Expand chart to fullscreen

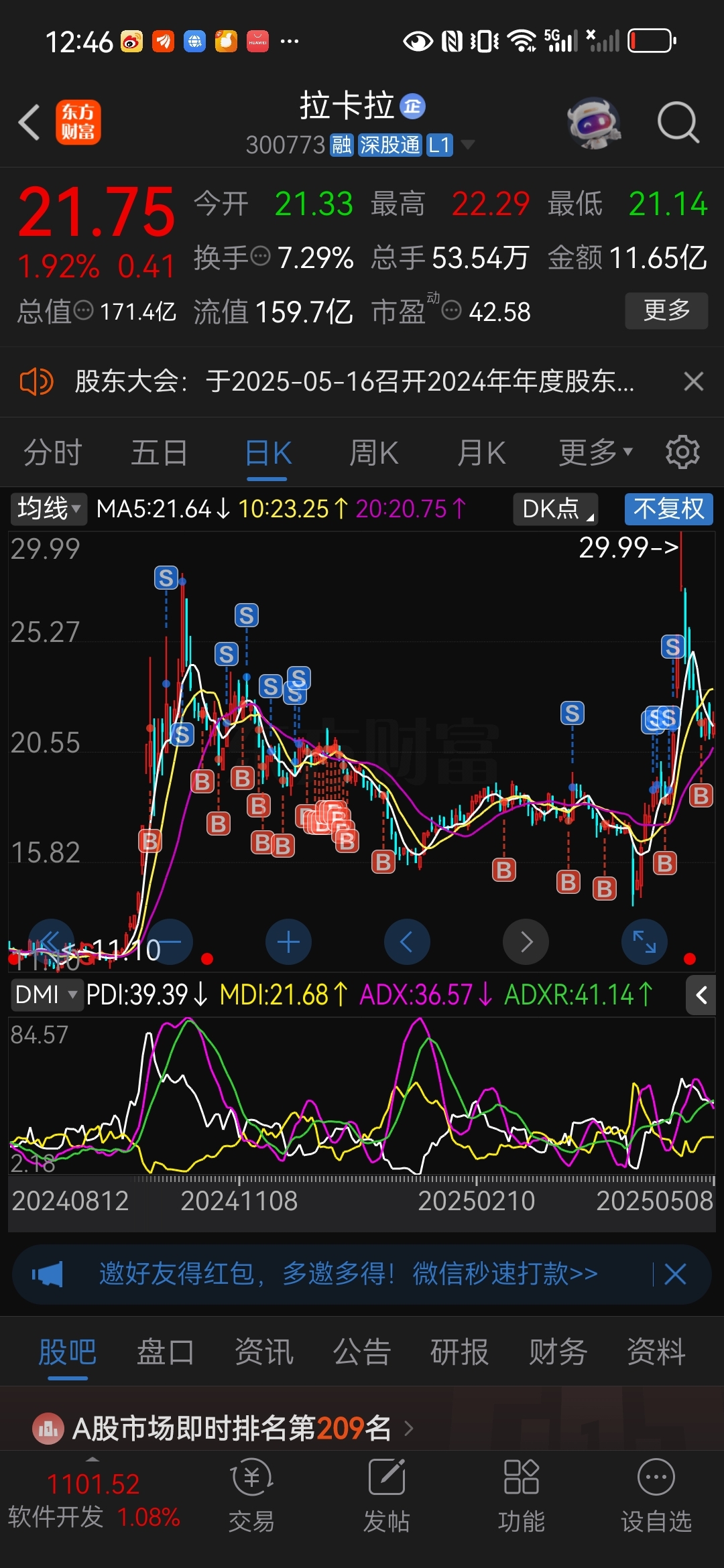point(645,942)
